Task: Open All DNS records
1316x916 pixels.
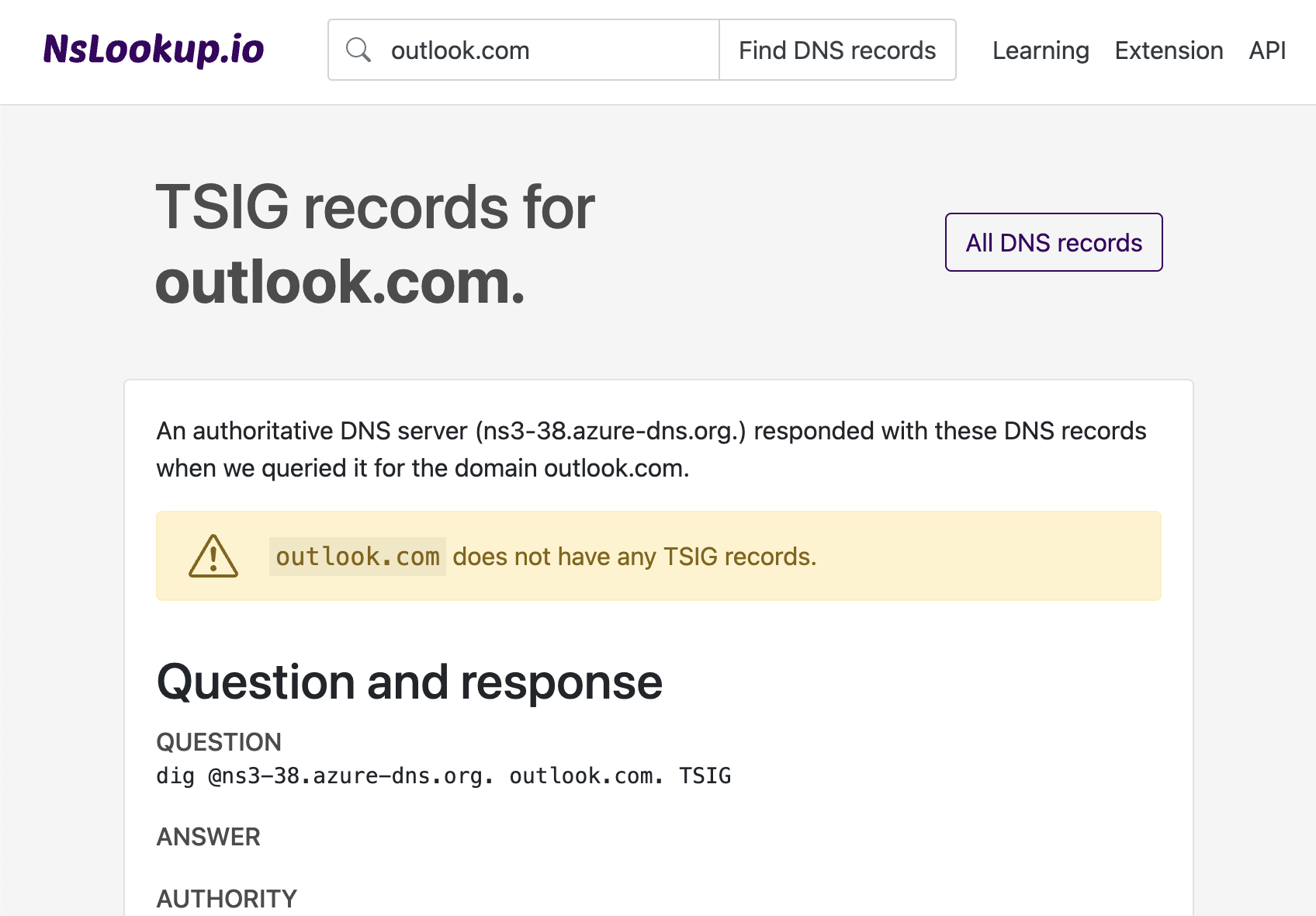Action: pyautogui.click(x=1052, y=242)
